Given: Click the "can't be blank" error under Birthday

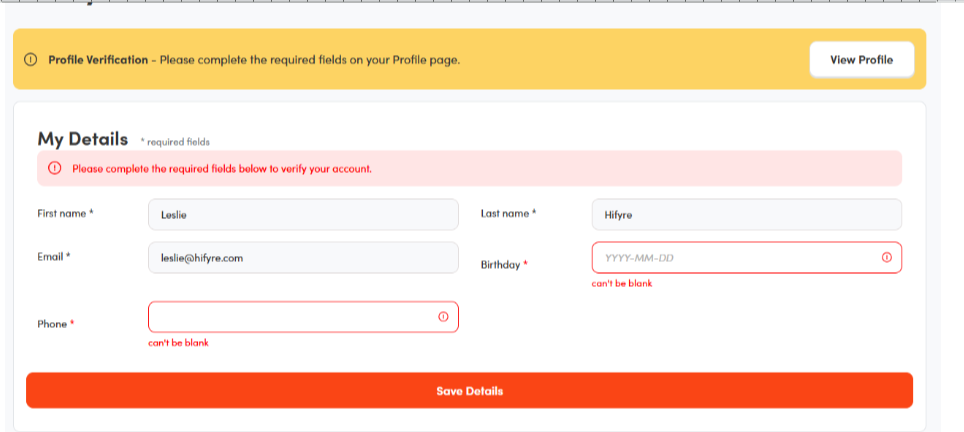Looking at the screenshot, I should [622, 284].
